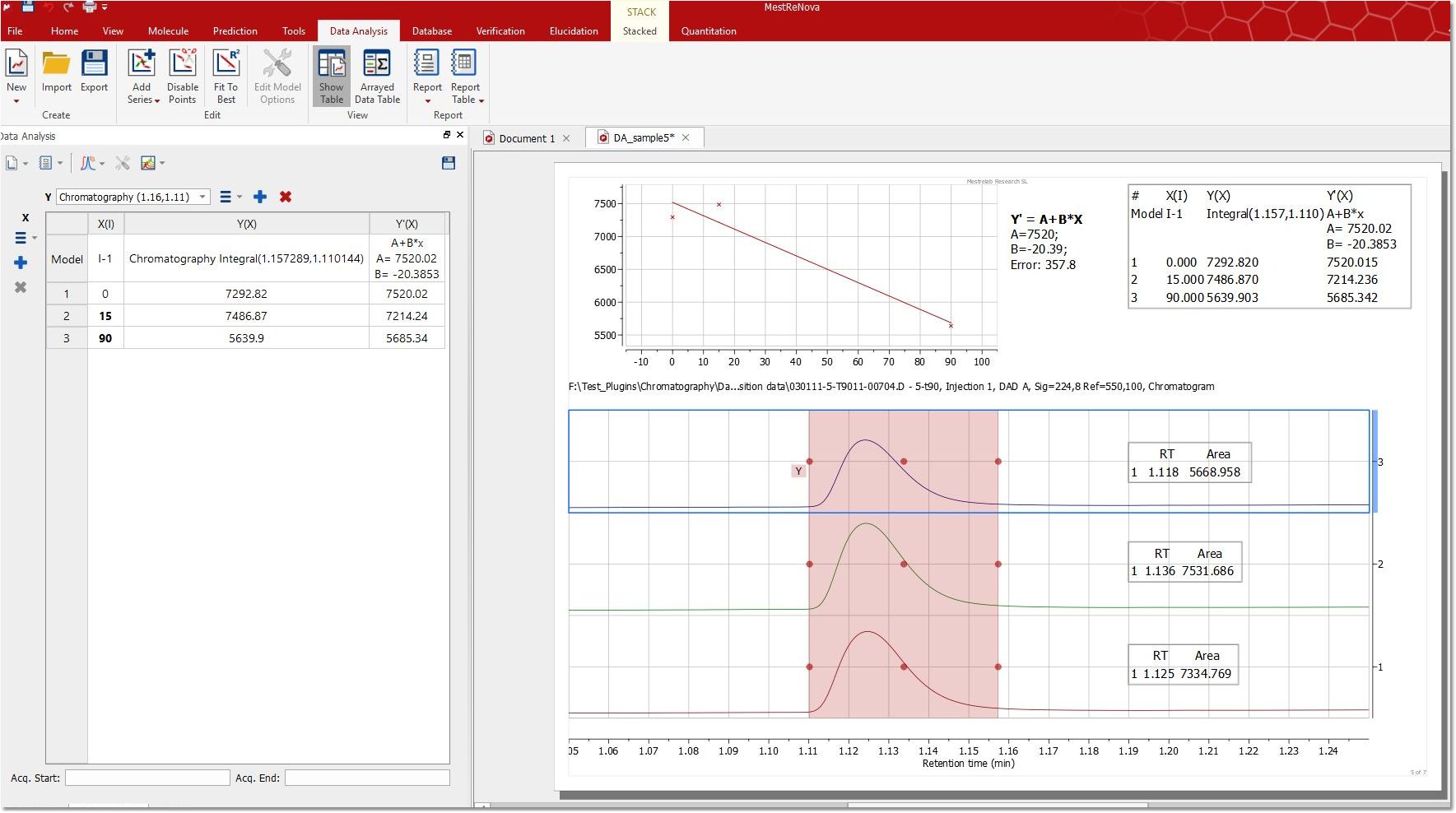Click the New data analysis ribbon icon
This screenshot has width=1456, height=813.
pos(16,63)
